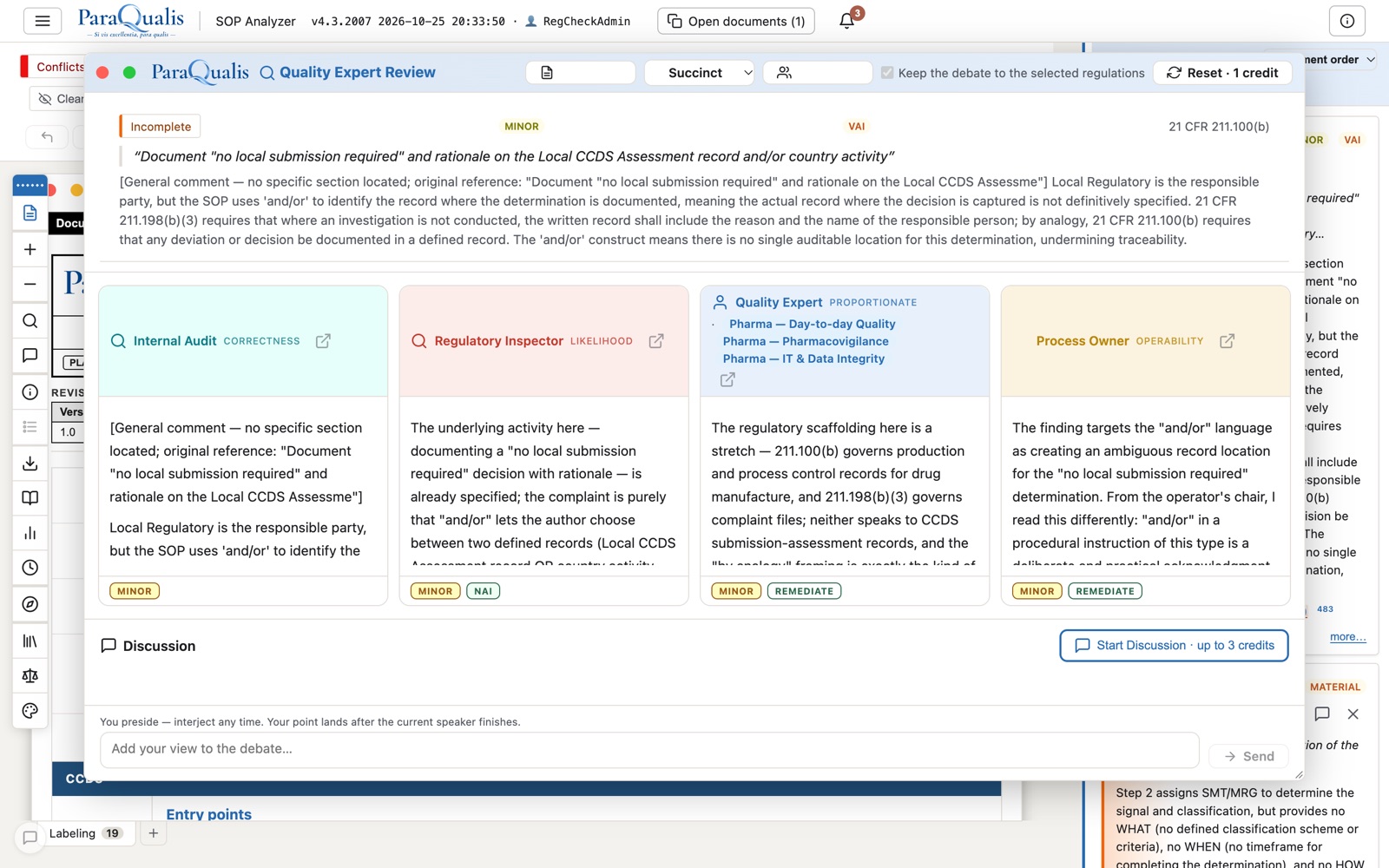Open the color palette icon in the sidebar
The width and height of the screenshot is (1389, 868).
tap(30, 711)
